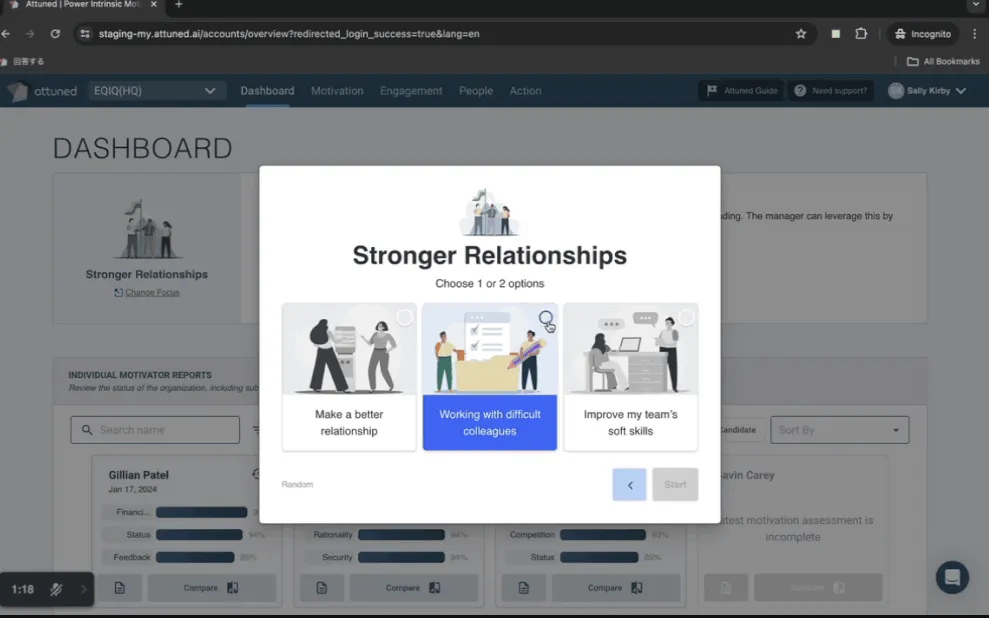Open Chrome's three-dot menu

974,34
